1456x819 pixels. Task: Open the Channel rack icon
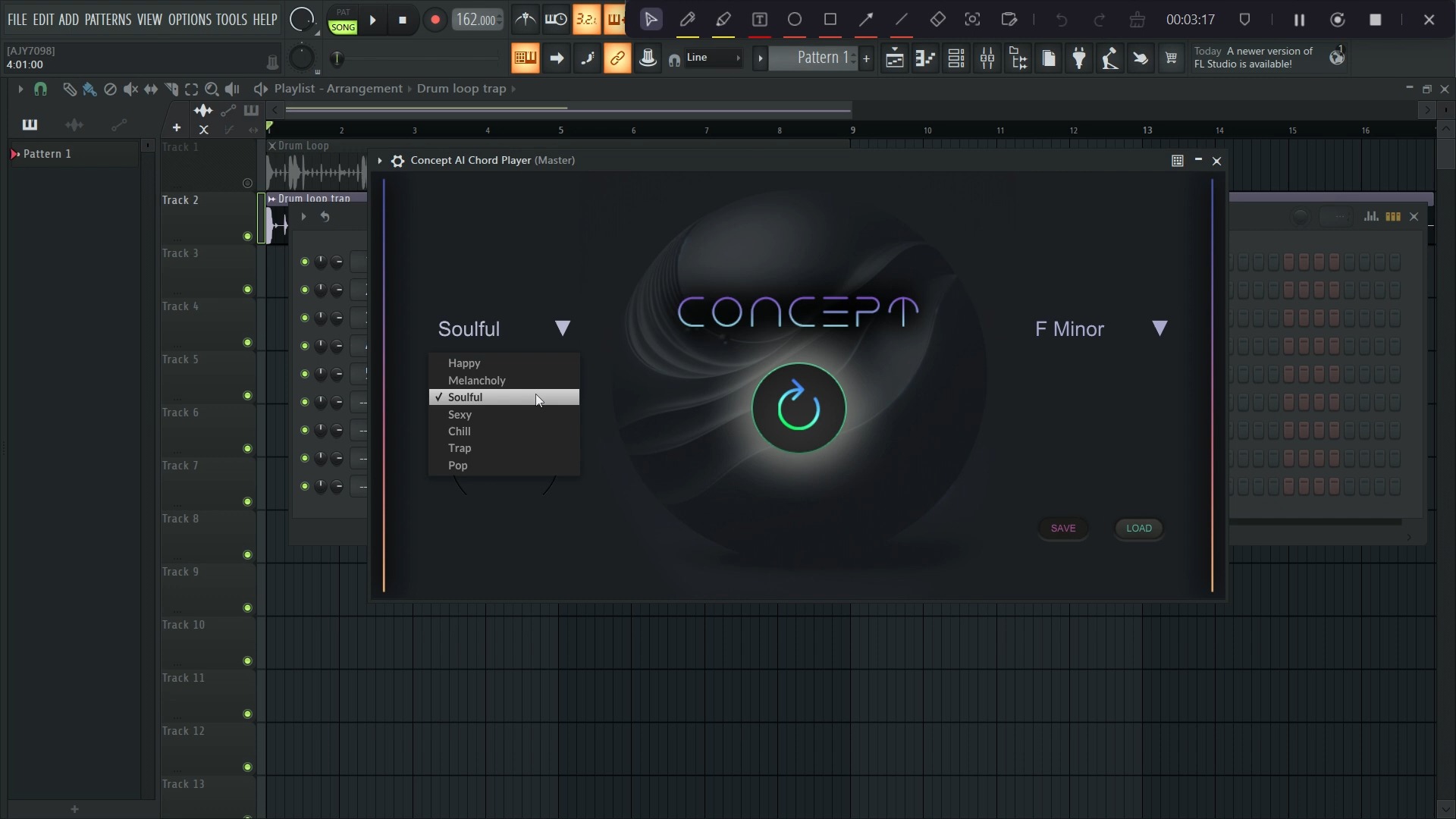(x=956, y=58)
